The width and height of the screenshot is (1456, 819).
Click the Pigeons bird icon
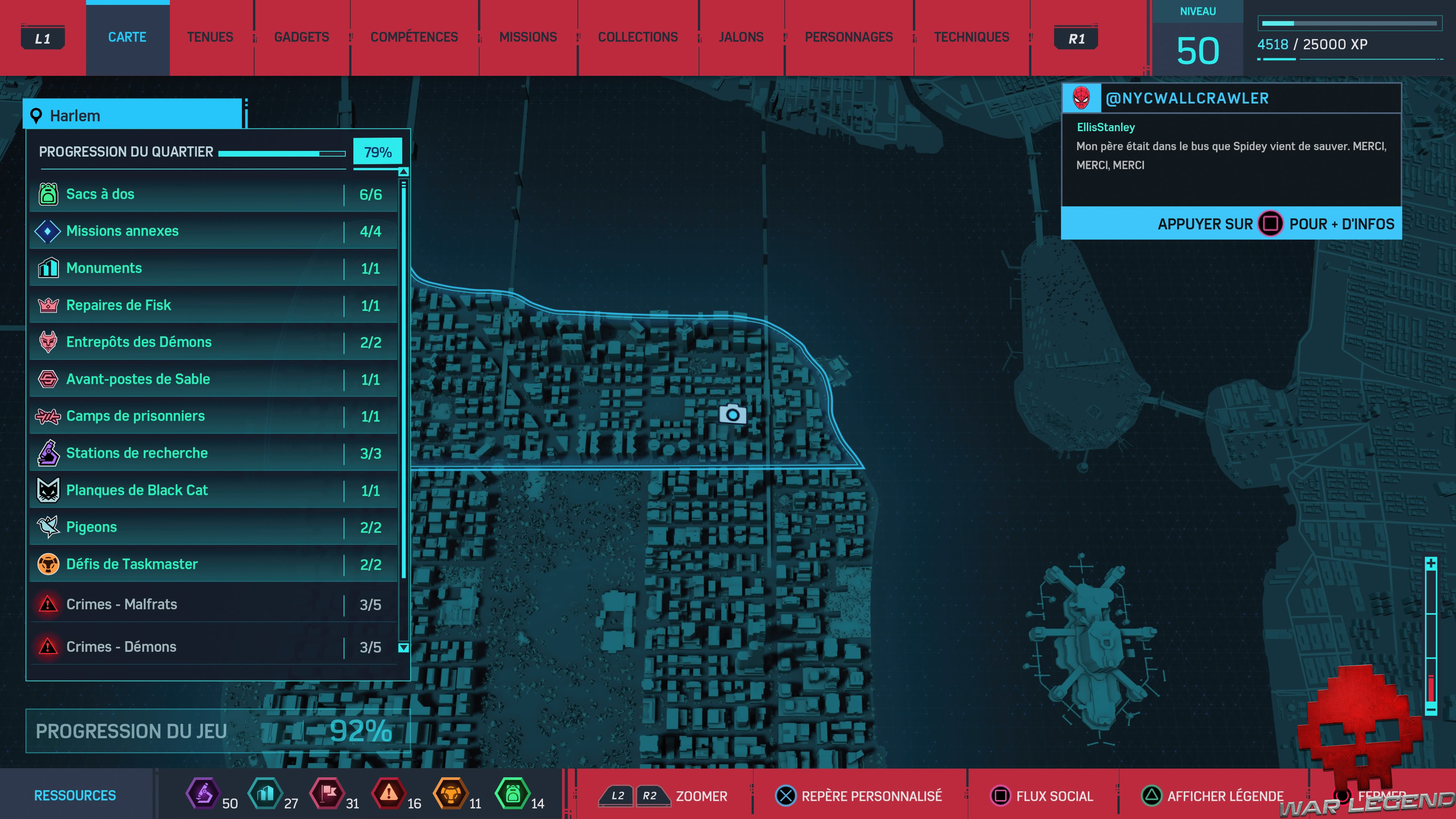[x=48, y=527]
